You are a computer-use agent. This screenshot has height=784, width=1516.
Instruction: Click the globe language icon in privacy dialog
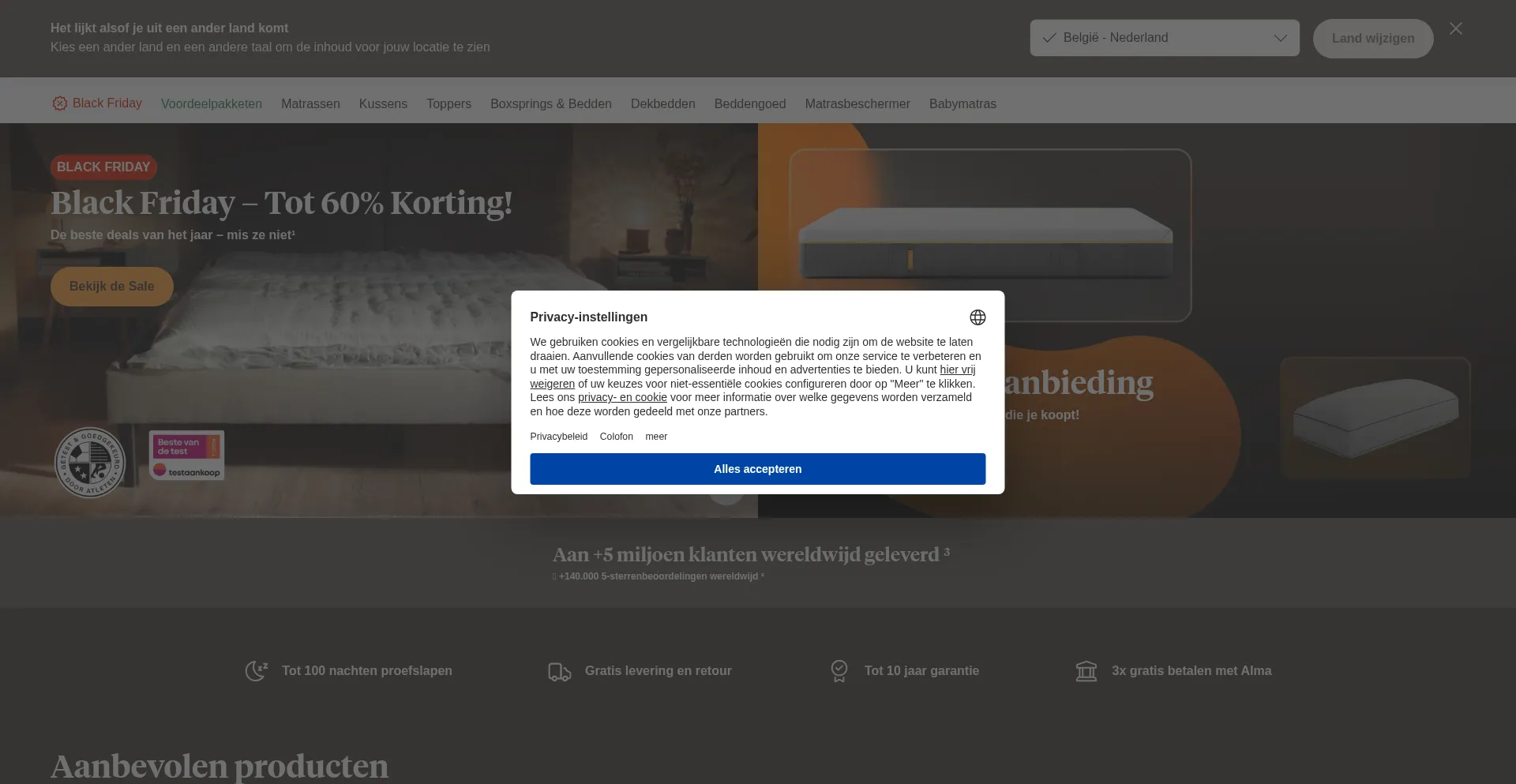click(x=978, y=317)
